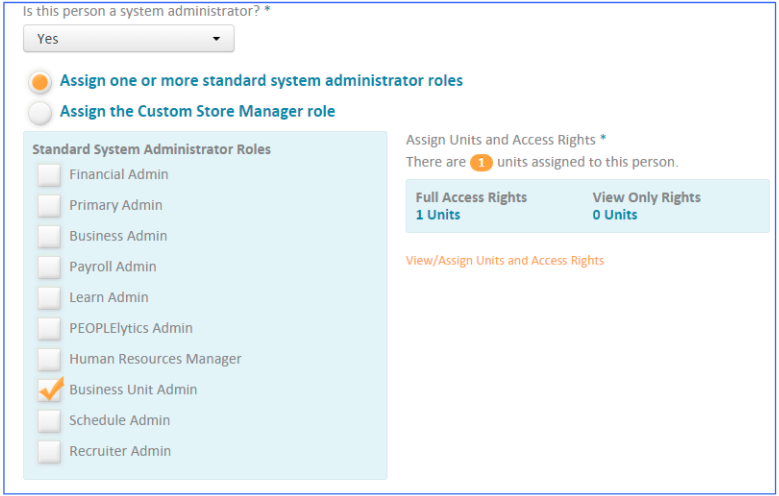Check the Human Resources Manager box
Screen dimensions: 779x496
click(x=49, y=359)
